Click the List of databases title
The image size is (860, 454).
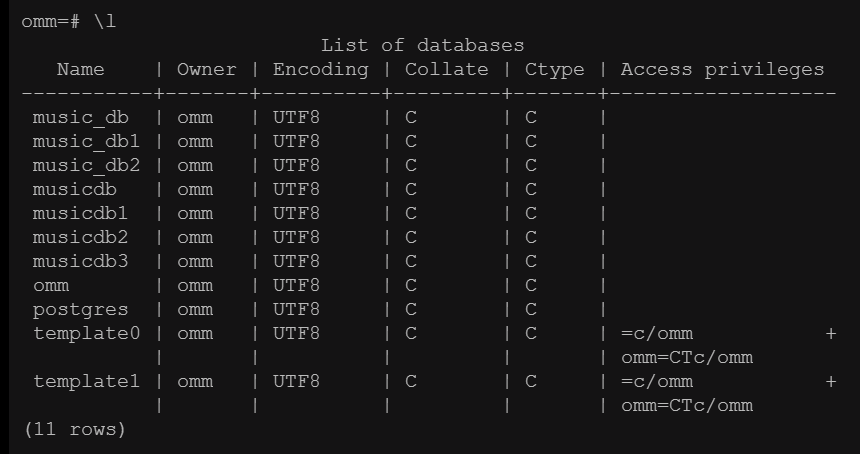click(x=422, y=46)
